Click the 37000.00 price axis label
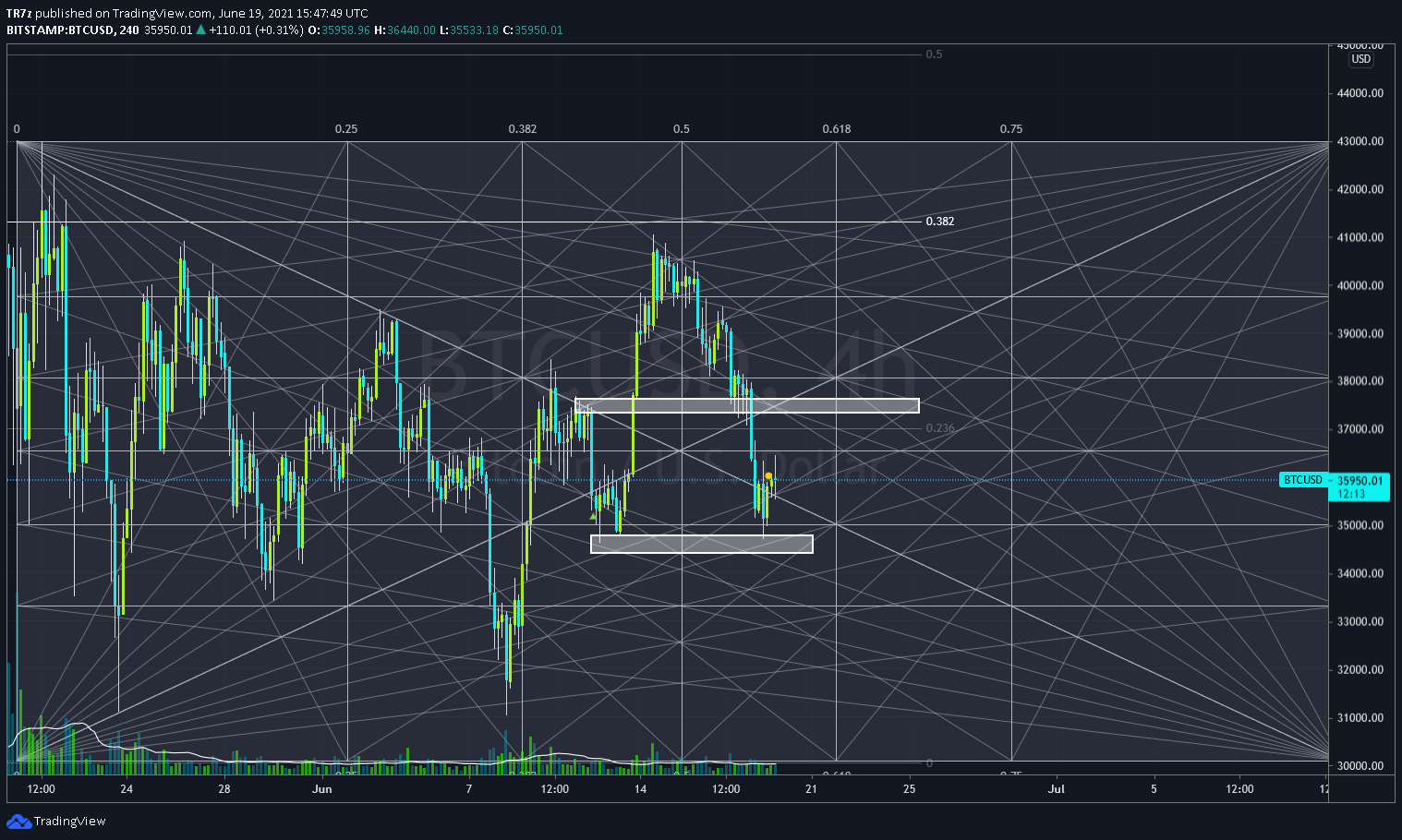The image size is (1402, 840). 1360,429
